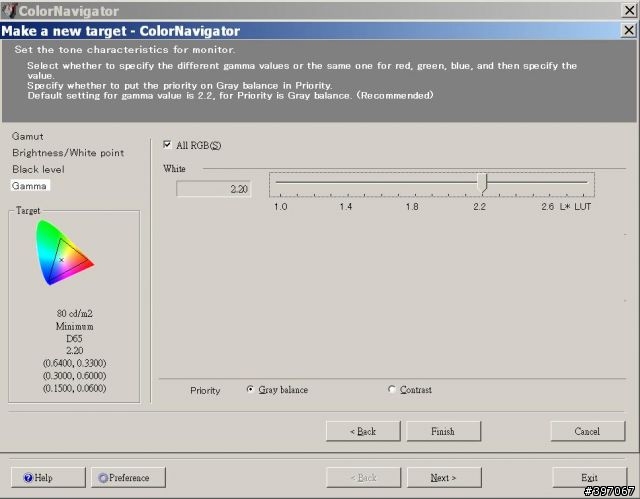The height and width of the screenshot is (499, 640).
Task: Open the Black level step
Action: point(38,169)
